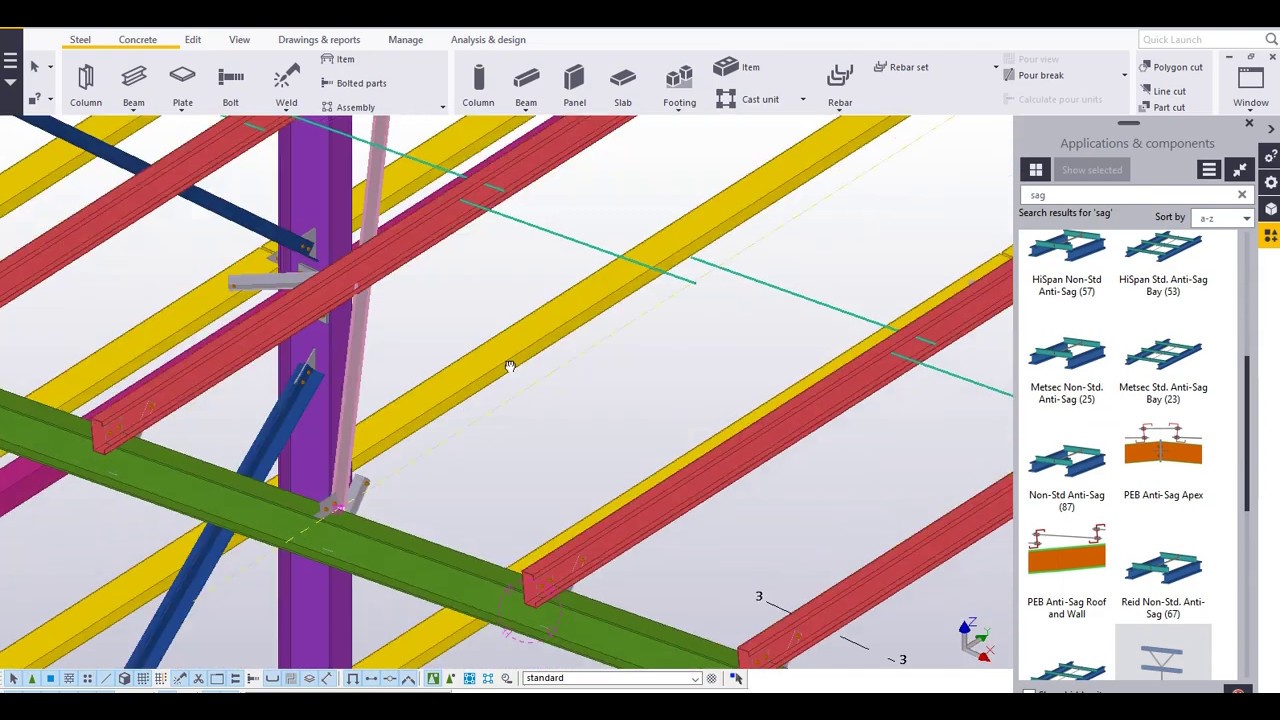Screen dimensions: 1280x720
Task: Click the Bolted parts command
Action: (x=353, y=83)
